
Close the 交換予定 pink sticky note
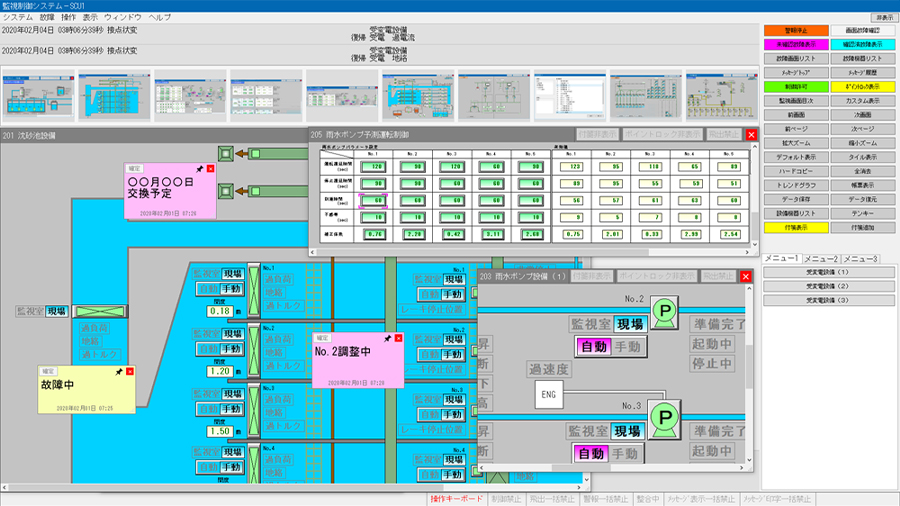(x=211, y=169)
